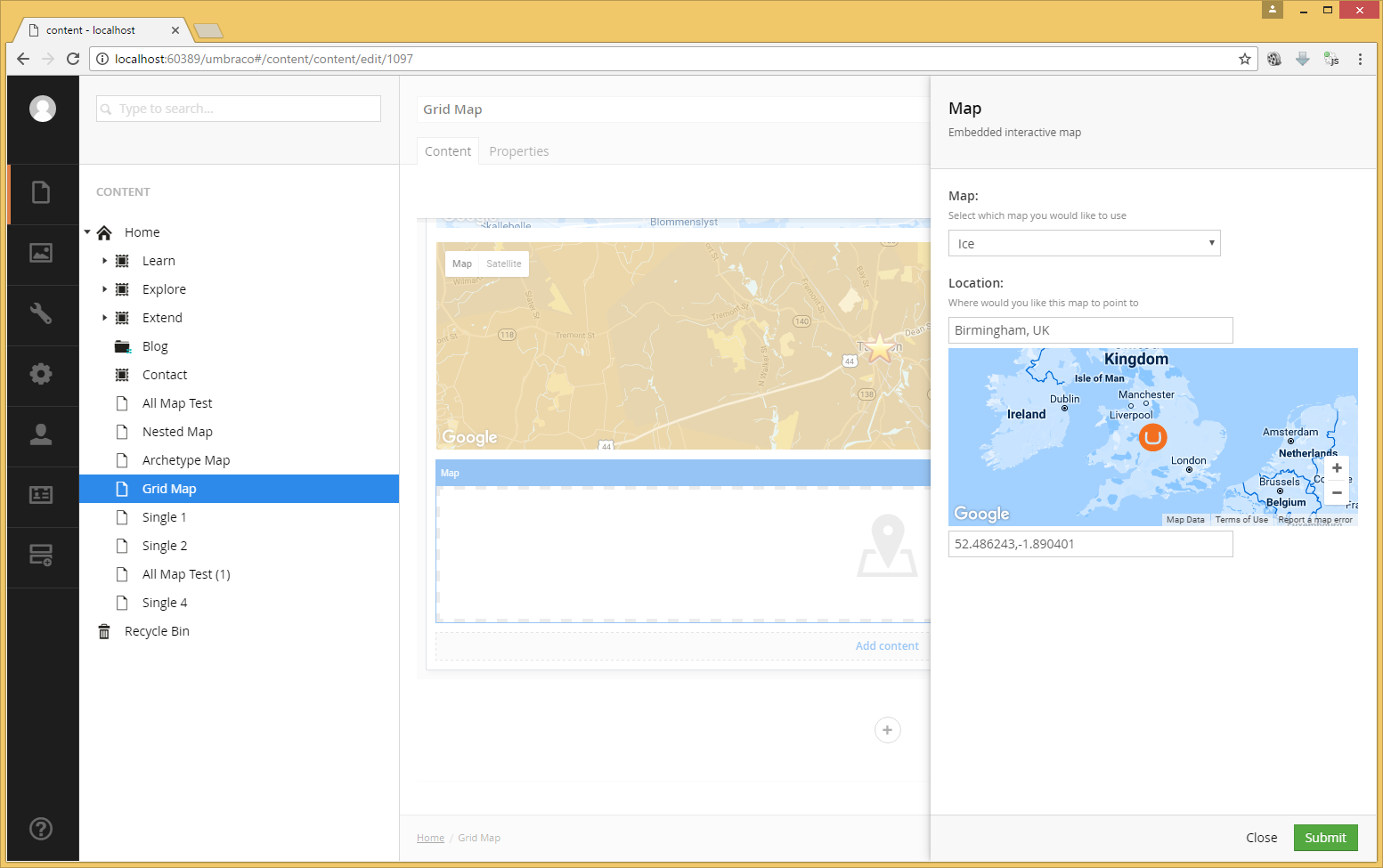1383x868 pixels.
Task: Open the Developer gear section
Action: pyautogui.click(x=41, y=374)
